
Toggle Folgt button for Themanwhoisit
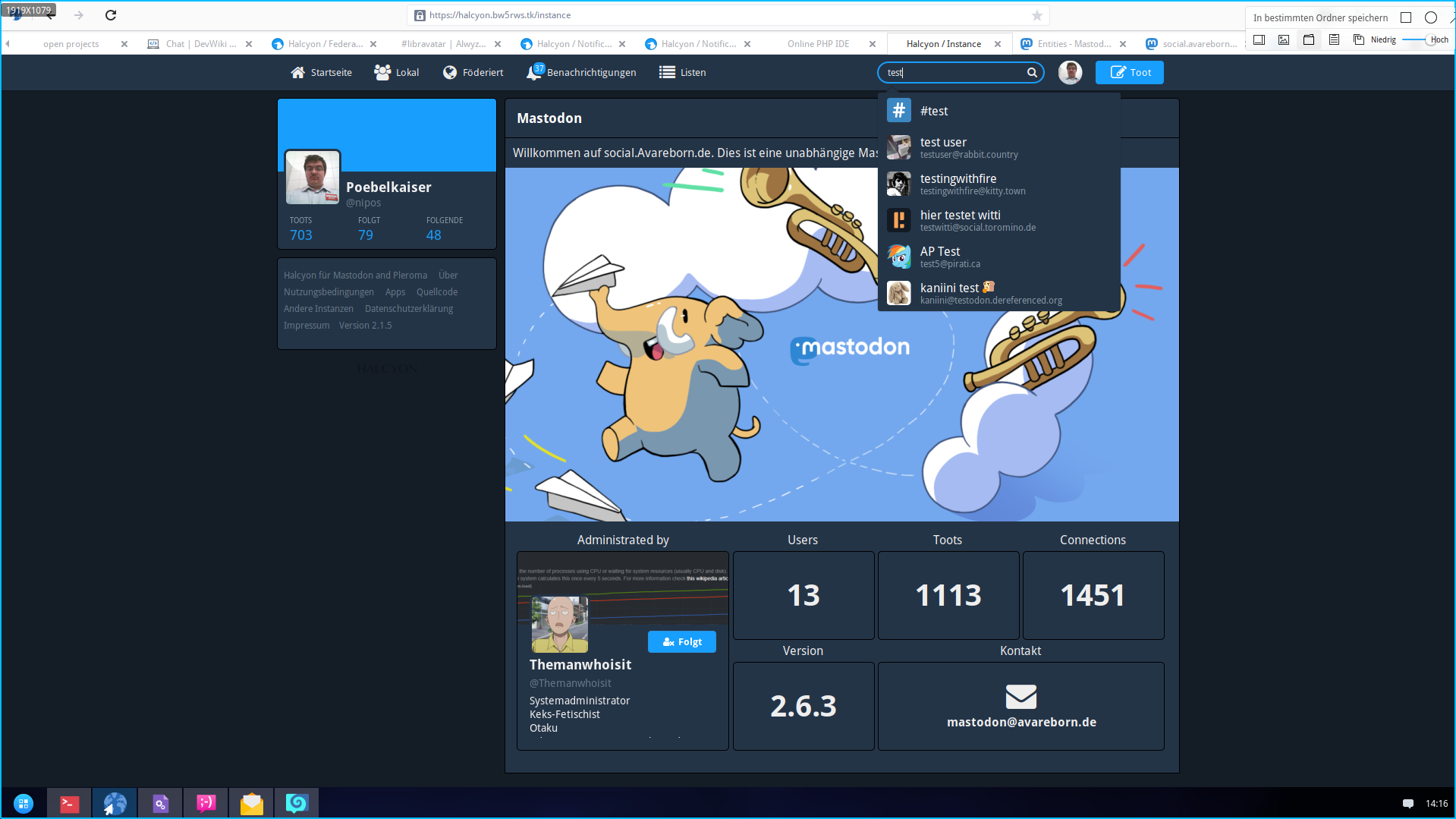click(681, 642)
